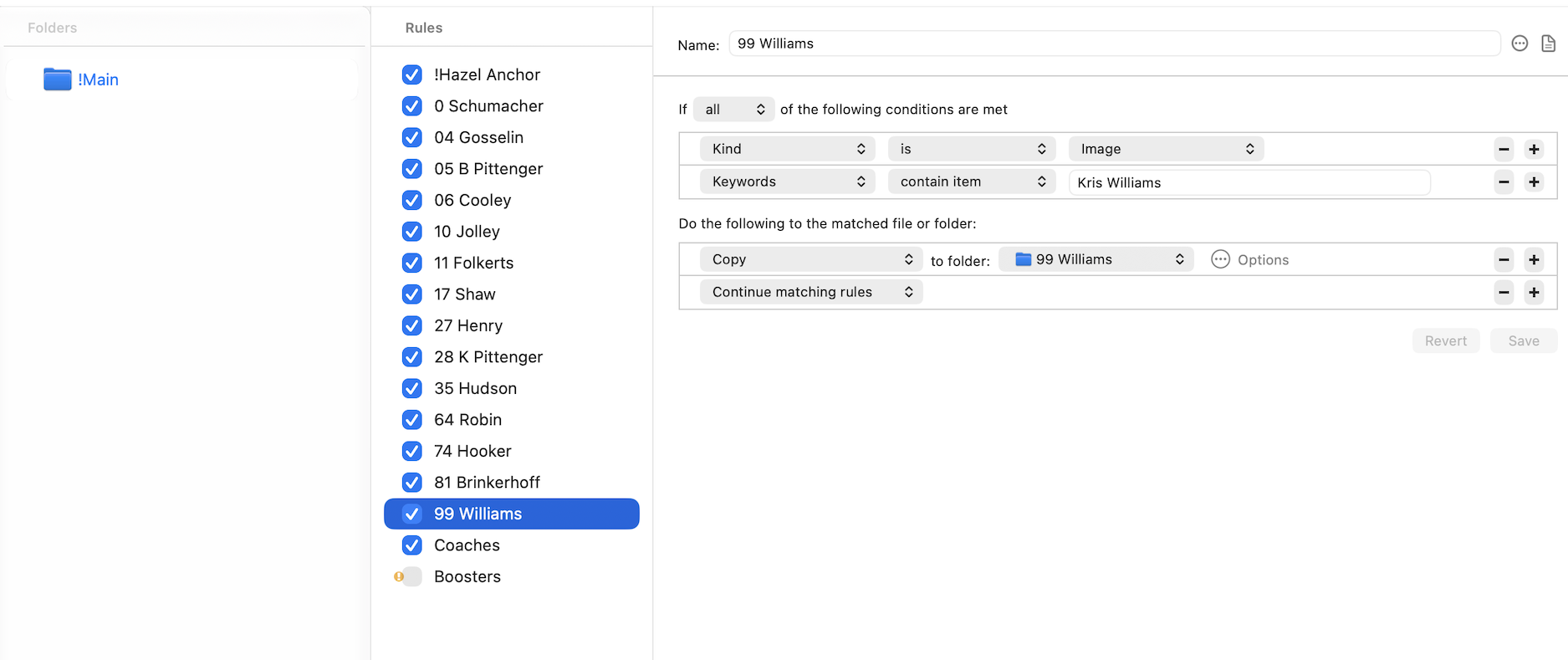Open the 'contain item' operator dropdown

pyautogui.click(x=972, y=182)
